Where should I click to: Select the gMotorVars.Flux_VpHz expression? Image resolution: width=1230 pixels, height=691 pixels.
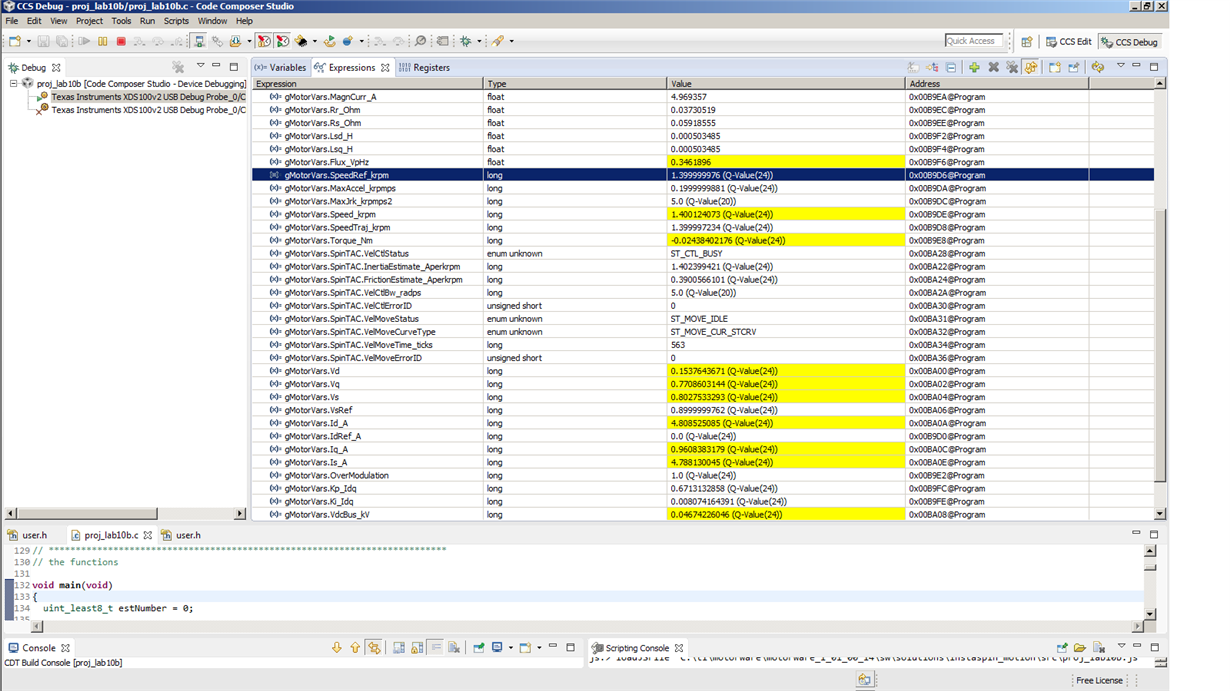(326, 162)
